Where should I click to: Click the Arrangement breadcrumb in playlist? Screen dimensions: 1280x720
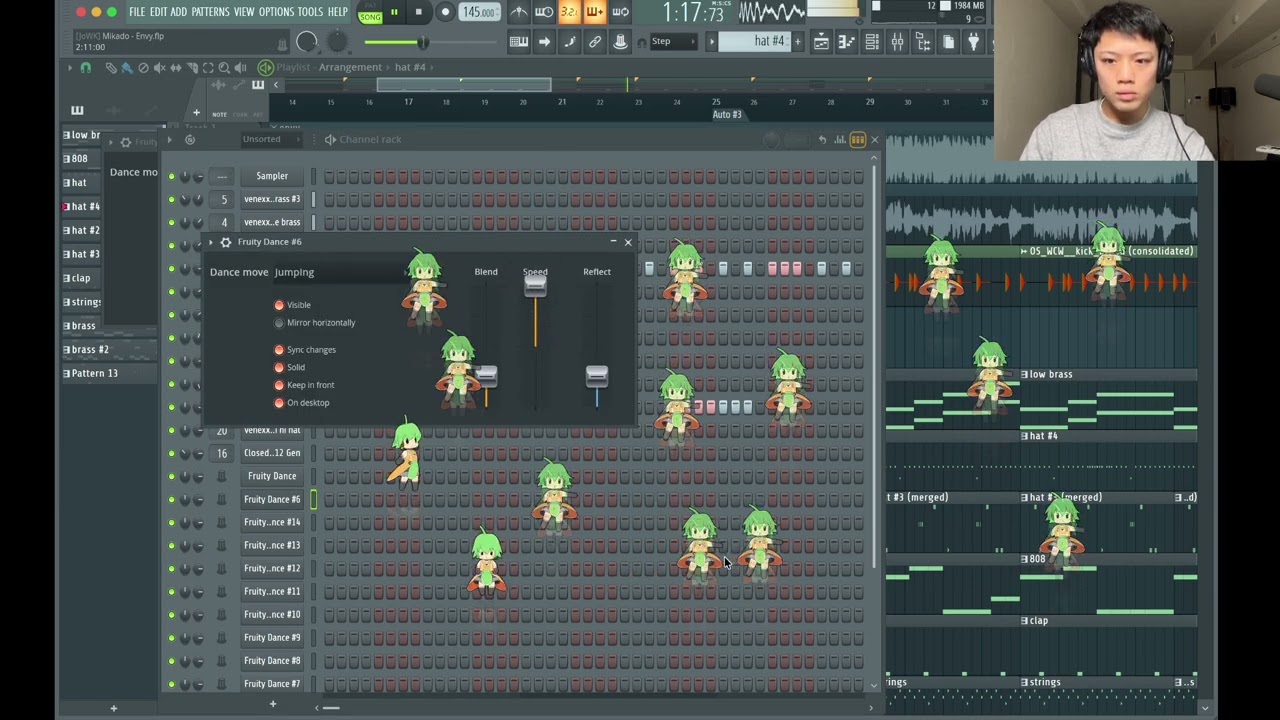coord(350,67)
